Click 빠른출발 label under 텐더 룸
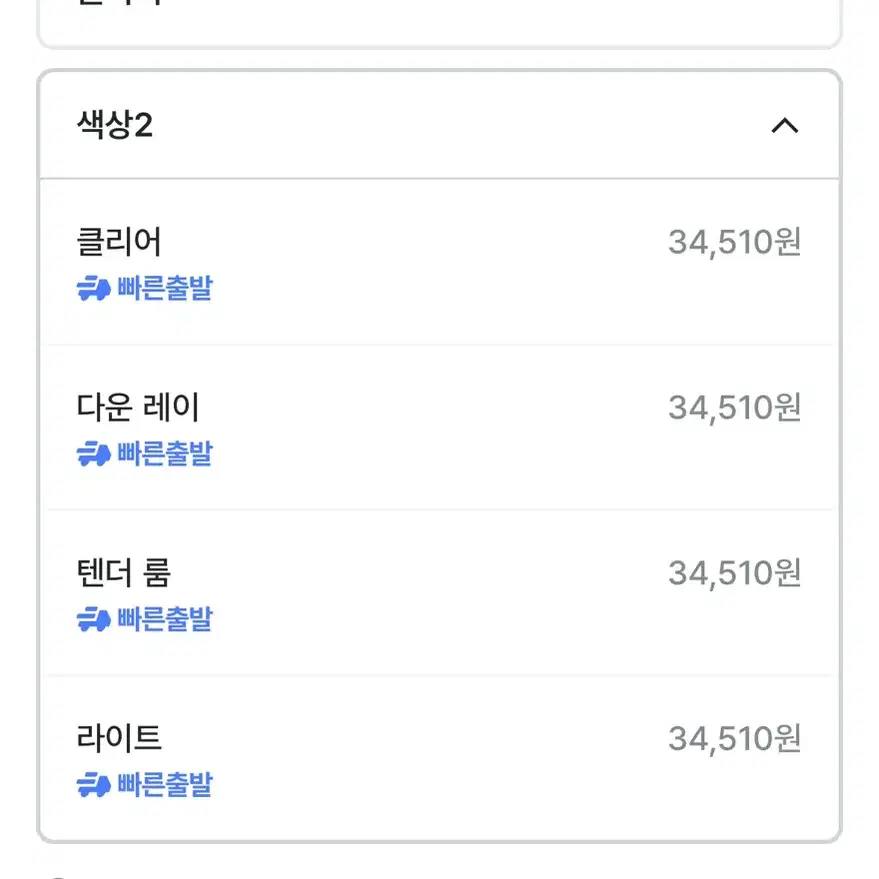The image size is (879, 879). pyautogui.click(x=165, y=619)
